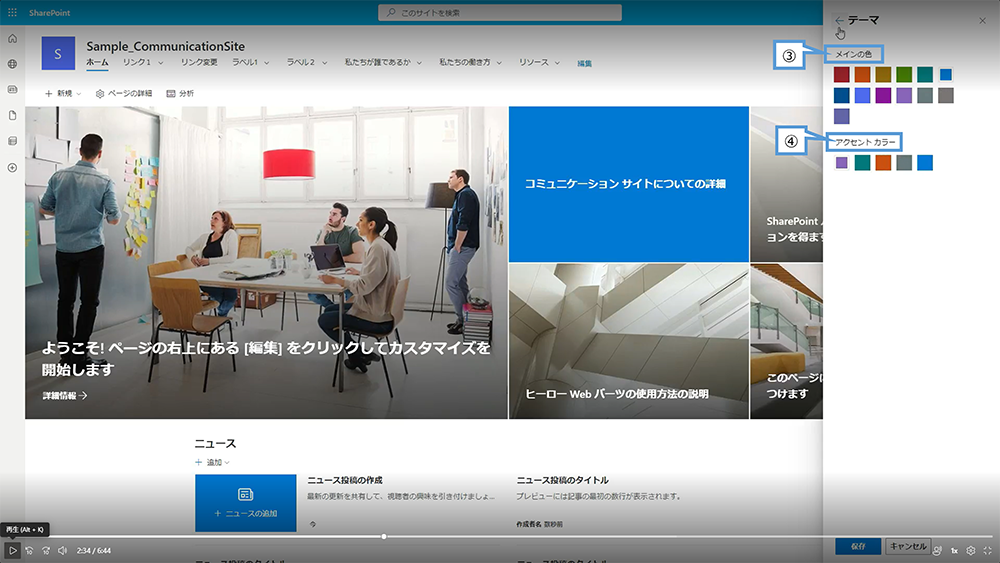Click the 保存 button in theme panel

click(x=858, y=546)
